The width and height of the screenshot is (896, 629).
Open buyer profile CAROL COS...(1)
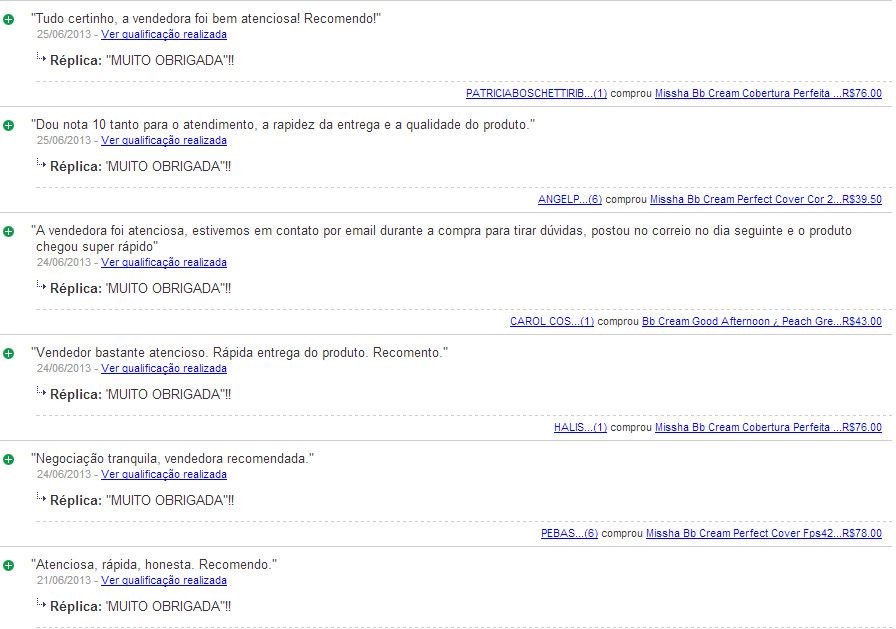[x=552, y=321]
